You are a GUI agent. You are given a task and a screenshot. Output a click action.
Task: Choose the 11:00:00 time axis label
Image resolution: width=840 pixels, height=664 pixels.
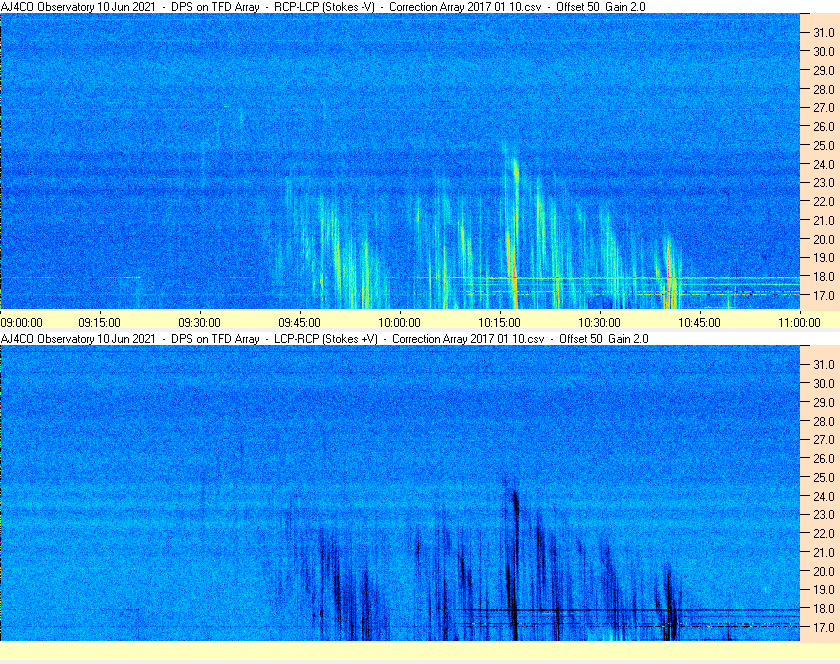[x=799, y=323]
